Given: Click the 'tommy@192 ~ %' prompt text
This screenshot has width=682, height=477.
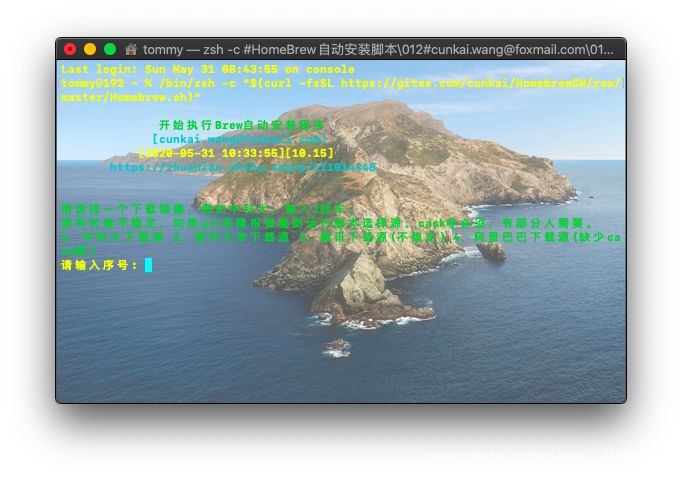Looking at the screenshot, I should coord(107,83).
